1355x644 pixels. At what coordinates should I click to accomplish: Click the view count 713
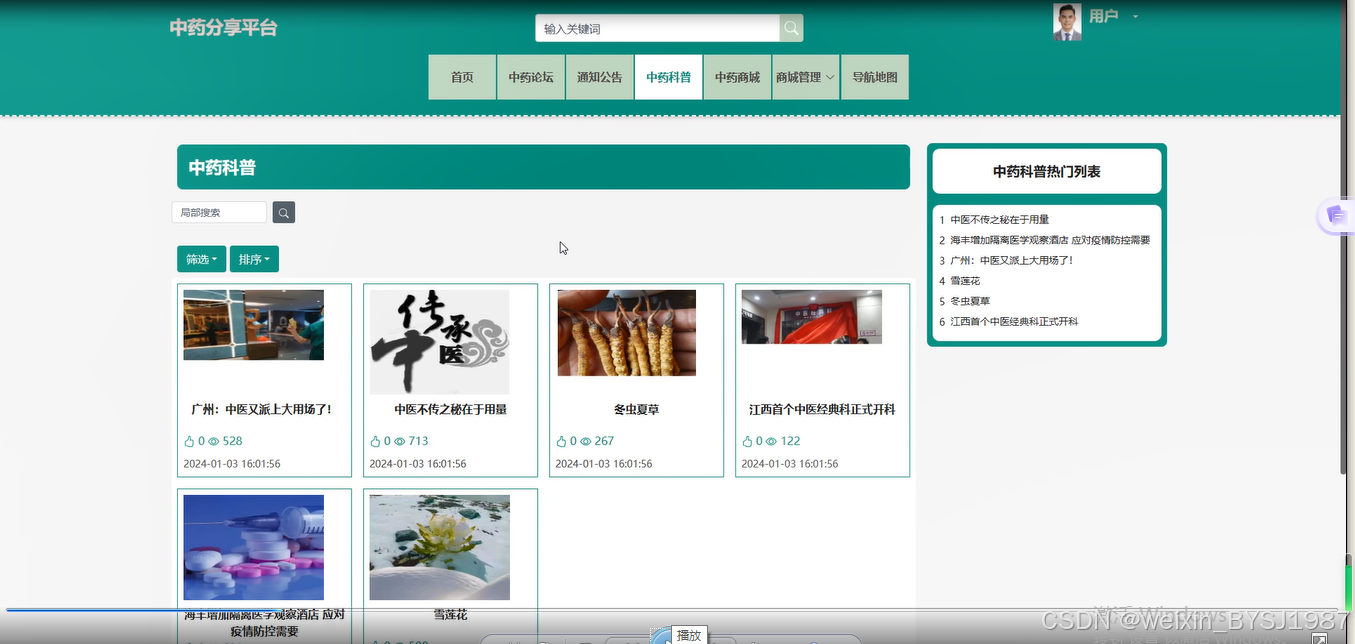click(418, 441)
